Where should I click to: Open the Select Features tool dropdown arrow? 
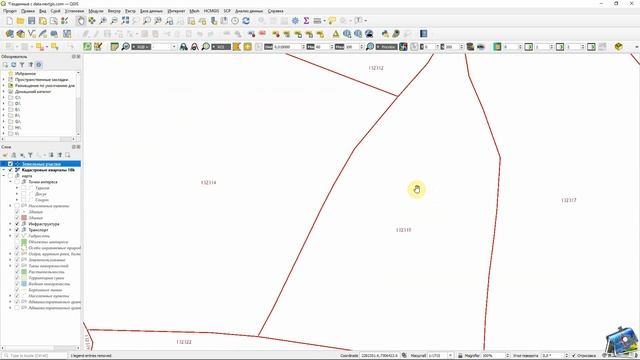coord(47,47)
